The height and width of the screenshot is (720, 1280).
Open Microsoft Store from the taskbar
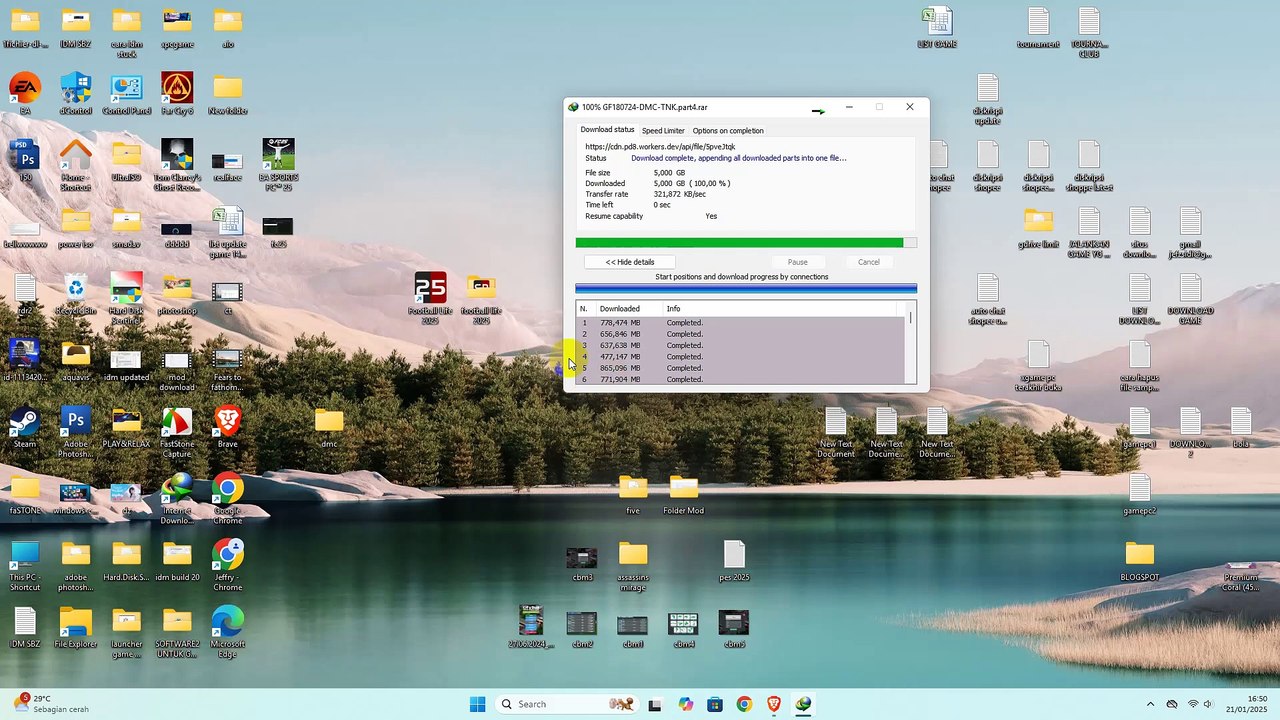(x=715, y=704)
